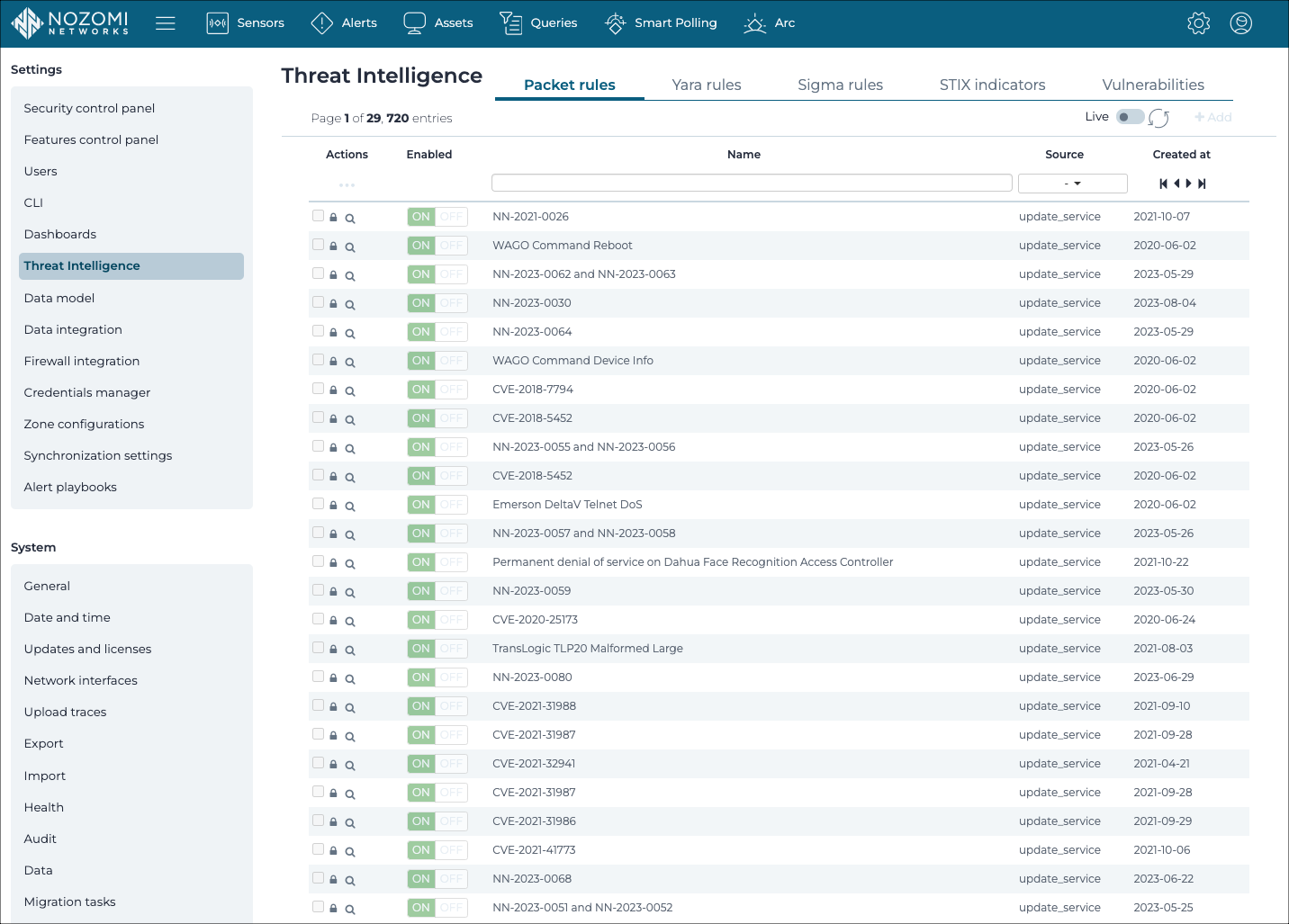
Task: Open the Alerts menu
Action: pos(344,23)
